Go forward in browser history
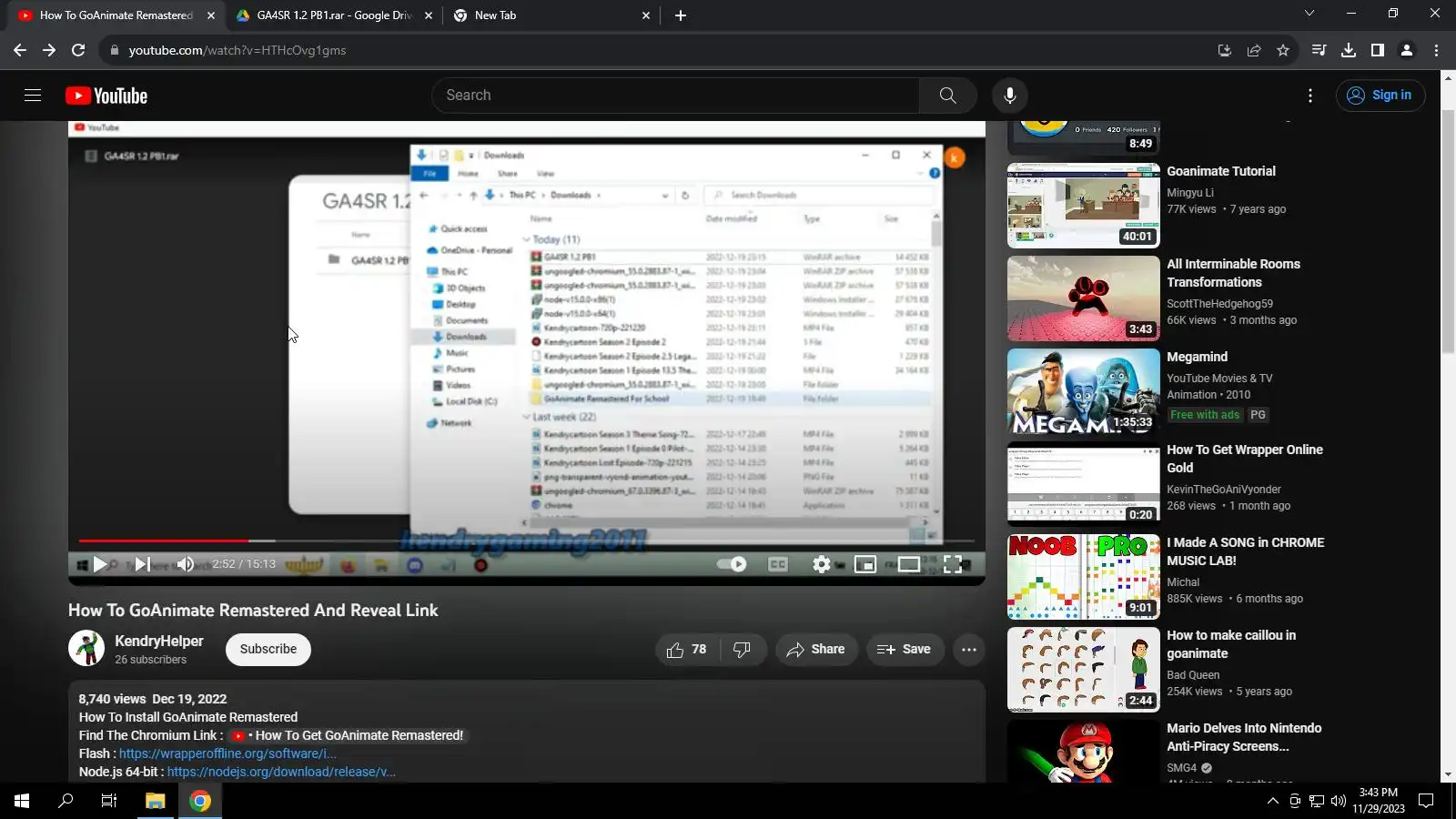 [49, 51]
